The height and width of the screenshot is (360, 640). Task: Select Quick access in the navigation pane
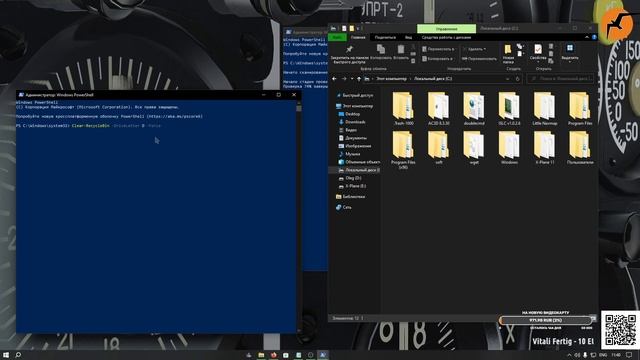355,95
